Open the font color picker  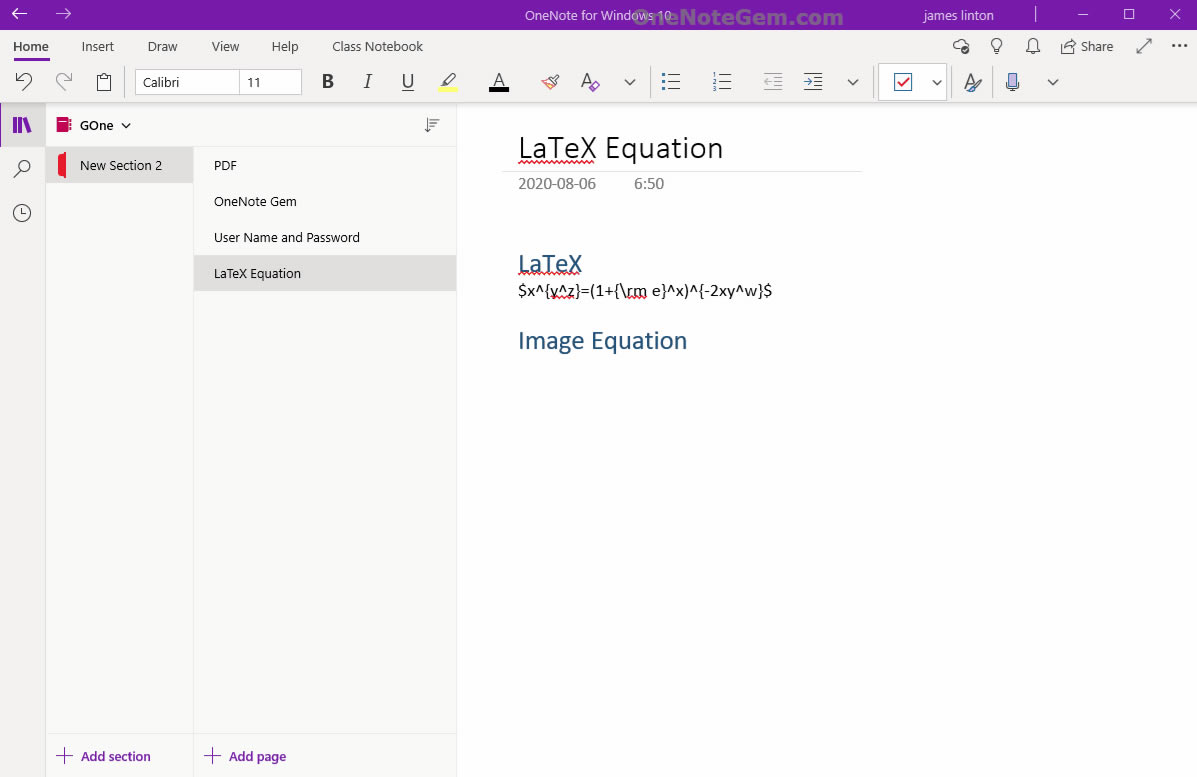pyautogui.click(x=498, y=82)
